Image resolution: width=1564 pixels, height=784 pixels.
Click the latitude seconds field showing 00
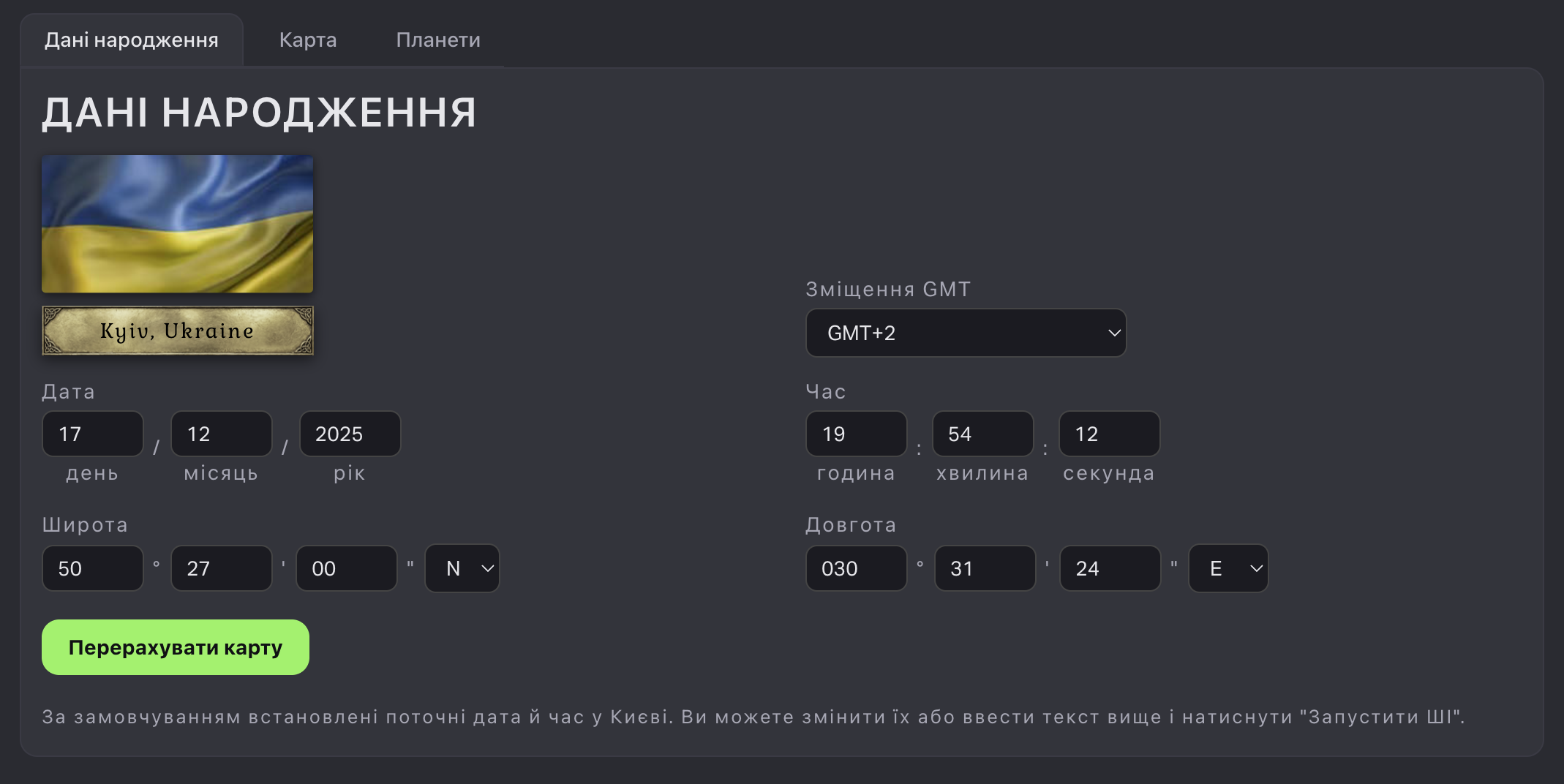tap(347, 568)
